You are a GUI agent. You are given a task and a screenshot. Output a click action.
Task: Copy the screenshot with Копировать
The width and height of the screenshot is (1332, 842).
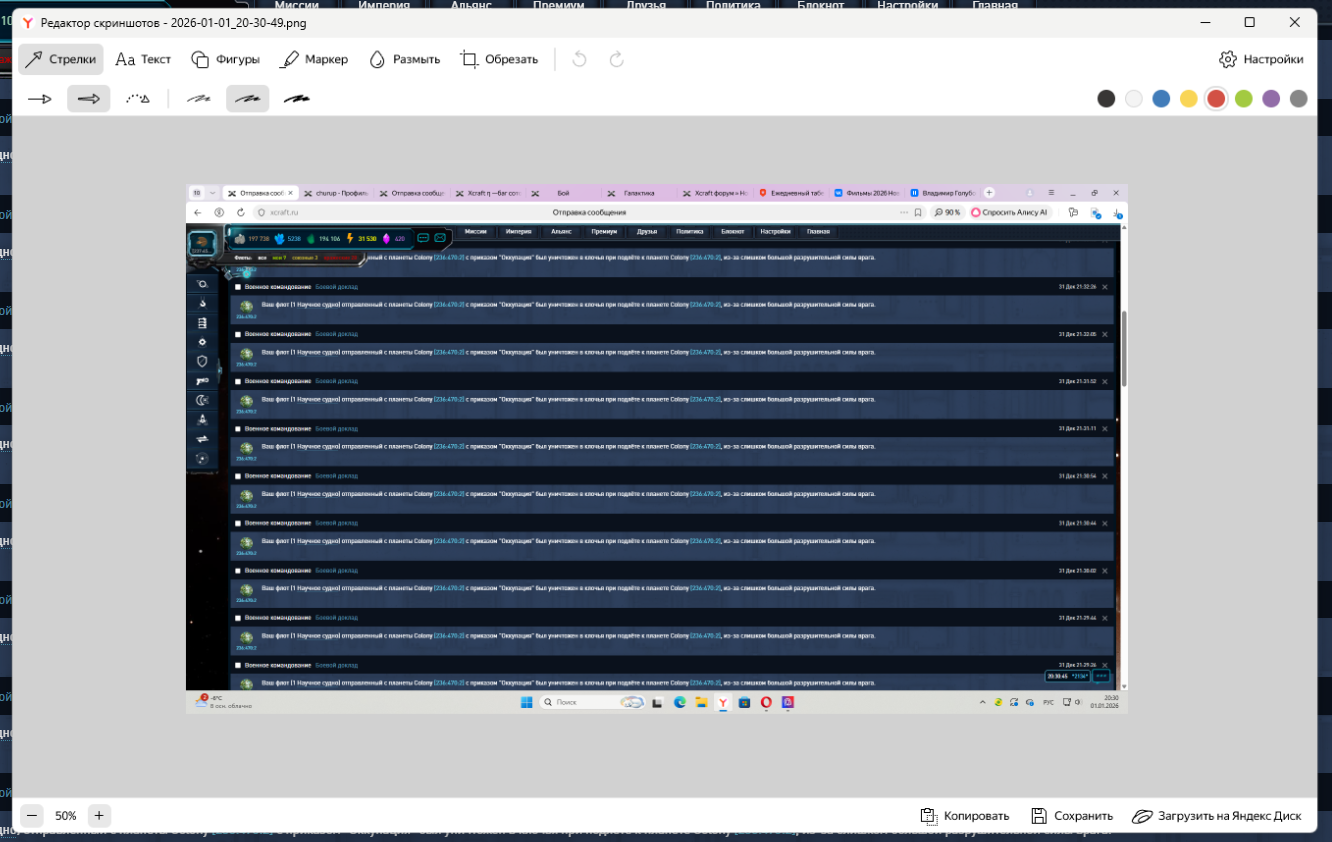click(965, 816)
